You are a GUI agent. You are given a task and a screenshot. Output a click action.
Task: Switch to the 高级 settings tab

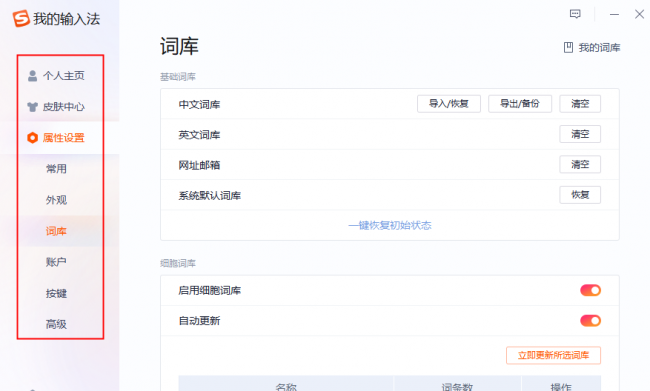(x=56, y=324)
